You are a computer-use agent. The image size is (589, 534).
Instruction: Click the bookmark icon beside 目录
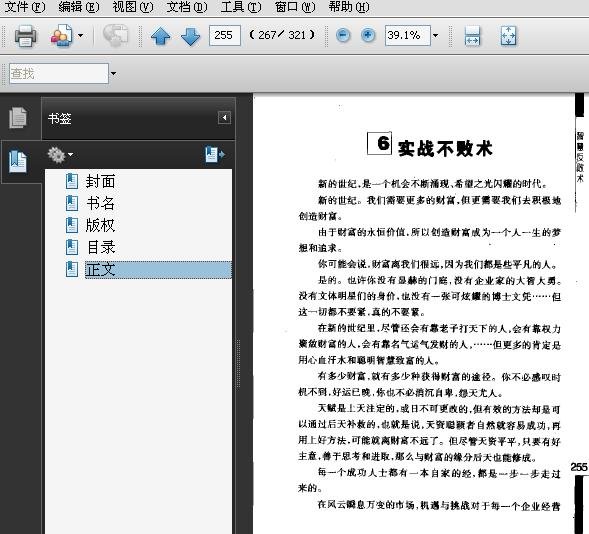tap(72, 247)
